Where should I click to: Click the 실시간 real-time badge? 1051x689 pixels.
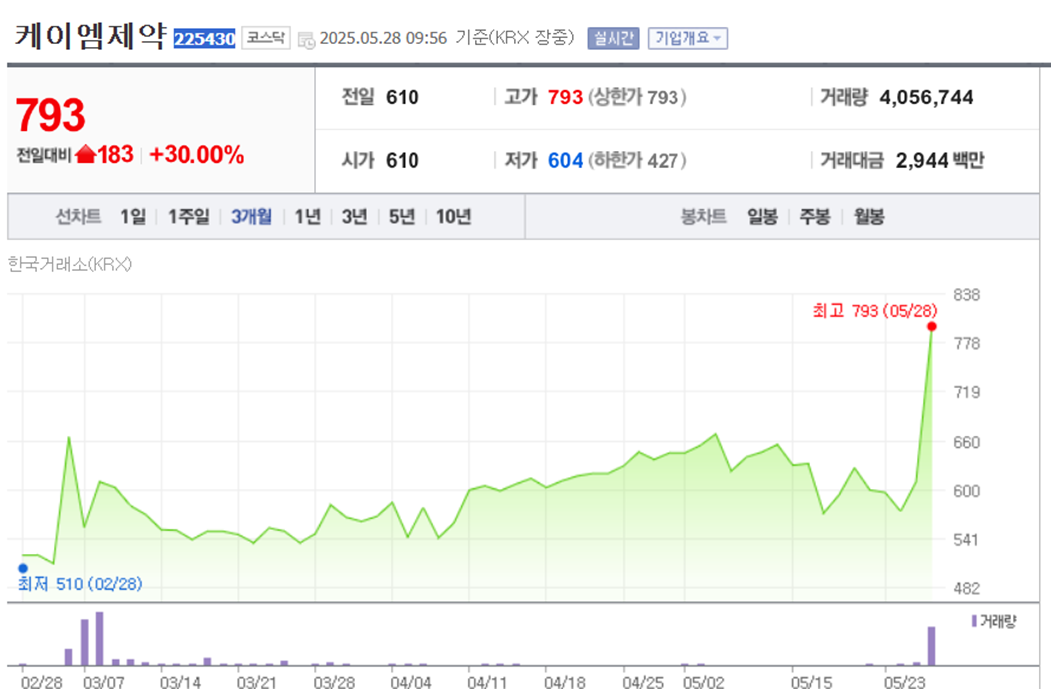tap(613, 38)
